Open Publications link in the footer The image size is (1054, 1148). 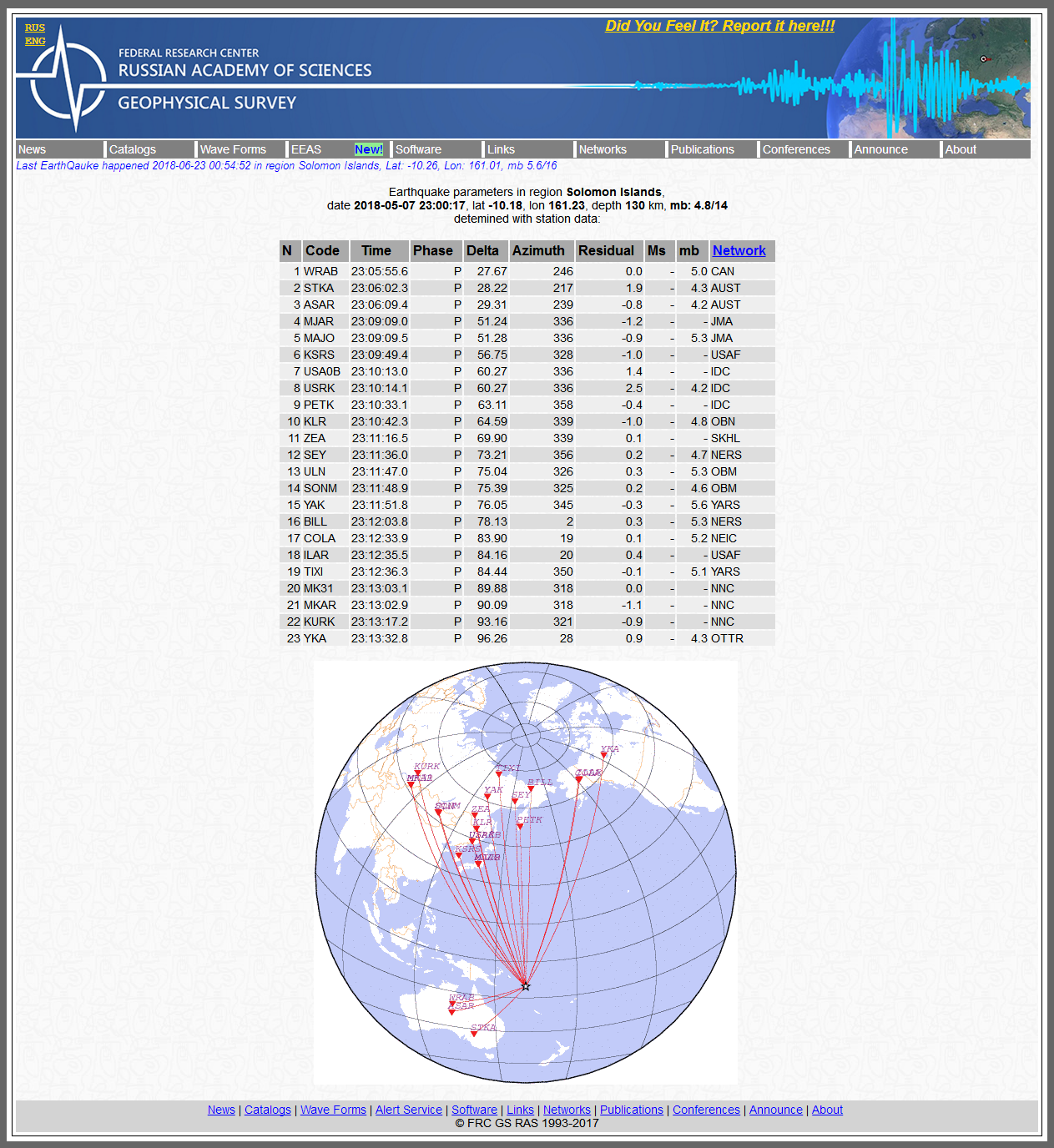coord(632,1110)
